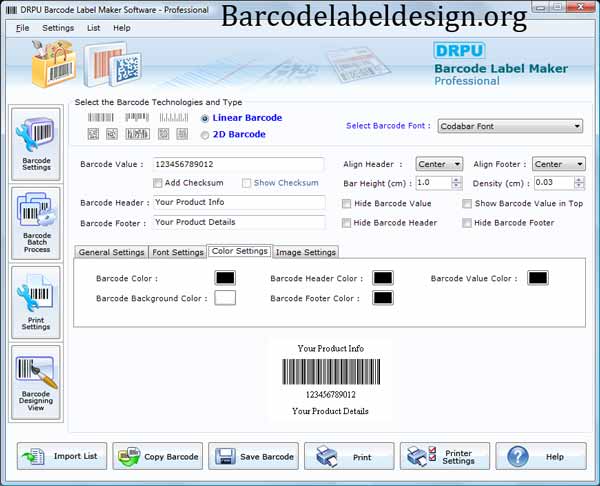
Task: Select the wide 2D barcode sample icon
Action: [138, 134]
